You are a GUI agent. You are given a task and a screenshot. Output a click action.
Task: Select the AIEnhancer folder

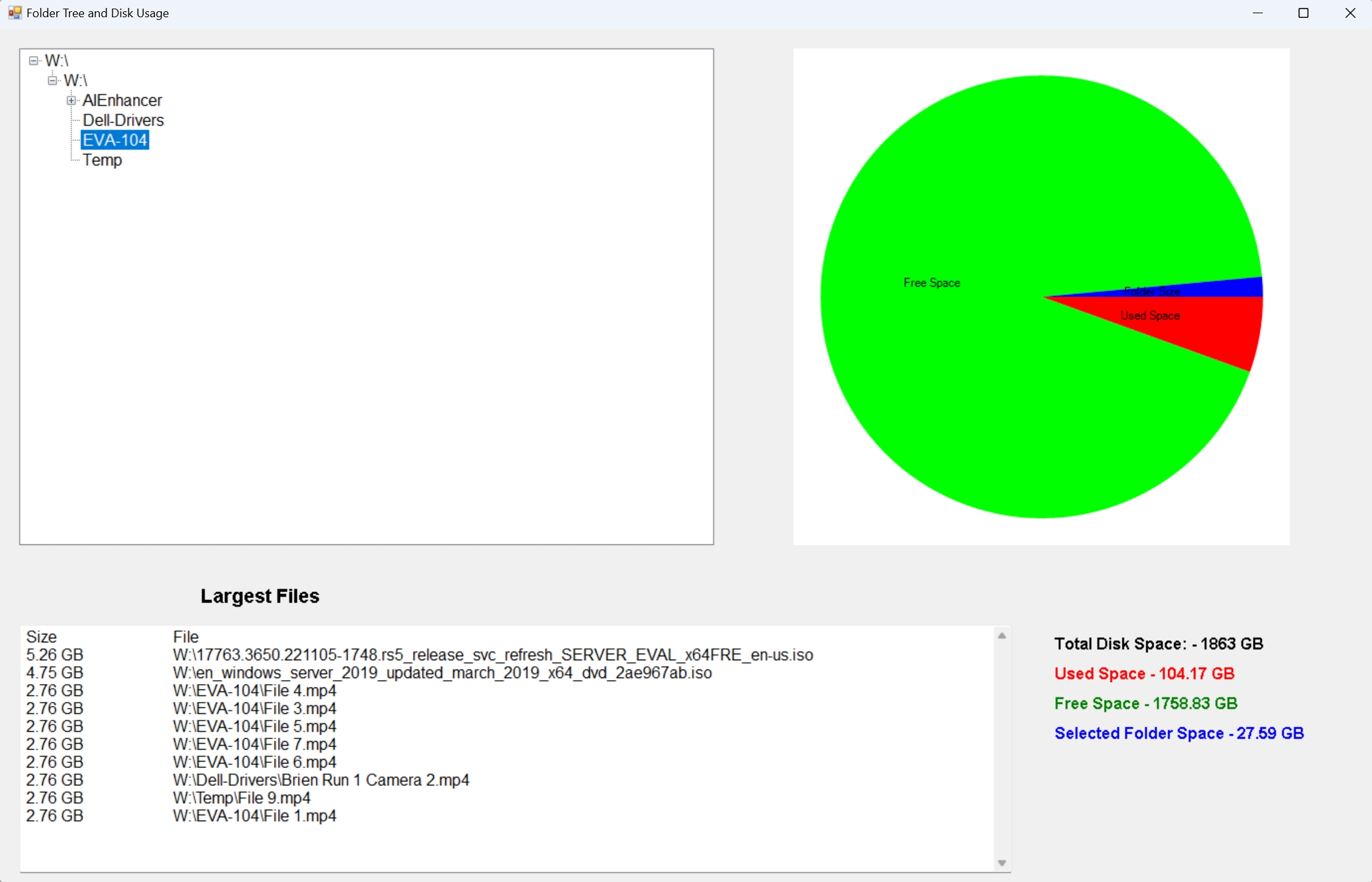pyautogui.click(x=122, y=101)
